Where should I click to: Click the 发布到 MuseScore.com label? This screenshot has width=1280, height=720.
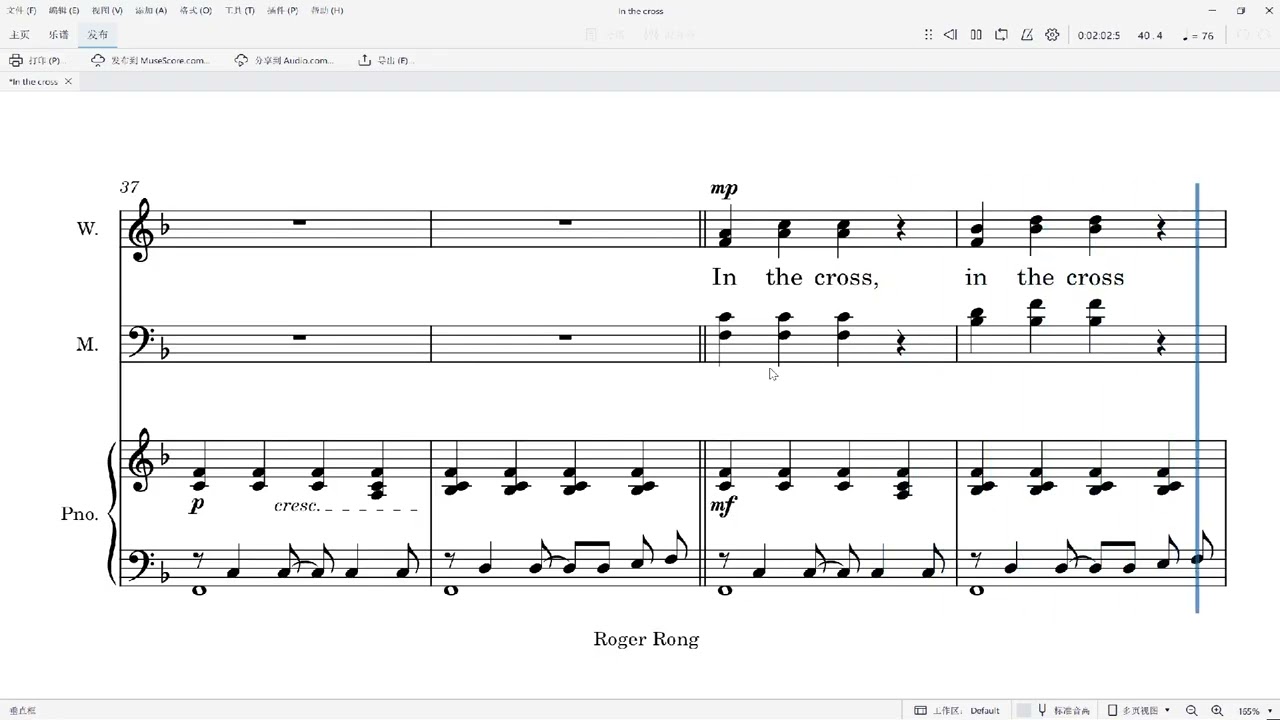pyautogui.click(x=159, y=60)
